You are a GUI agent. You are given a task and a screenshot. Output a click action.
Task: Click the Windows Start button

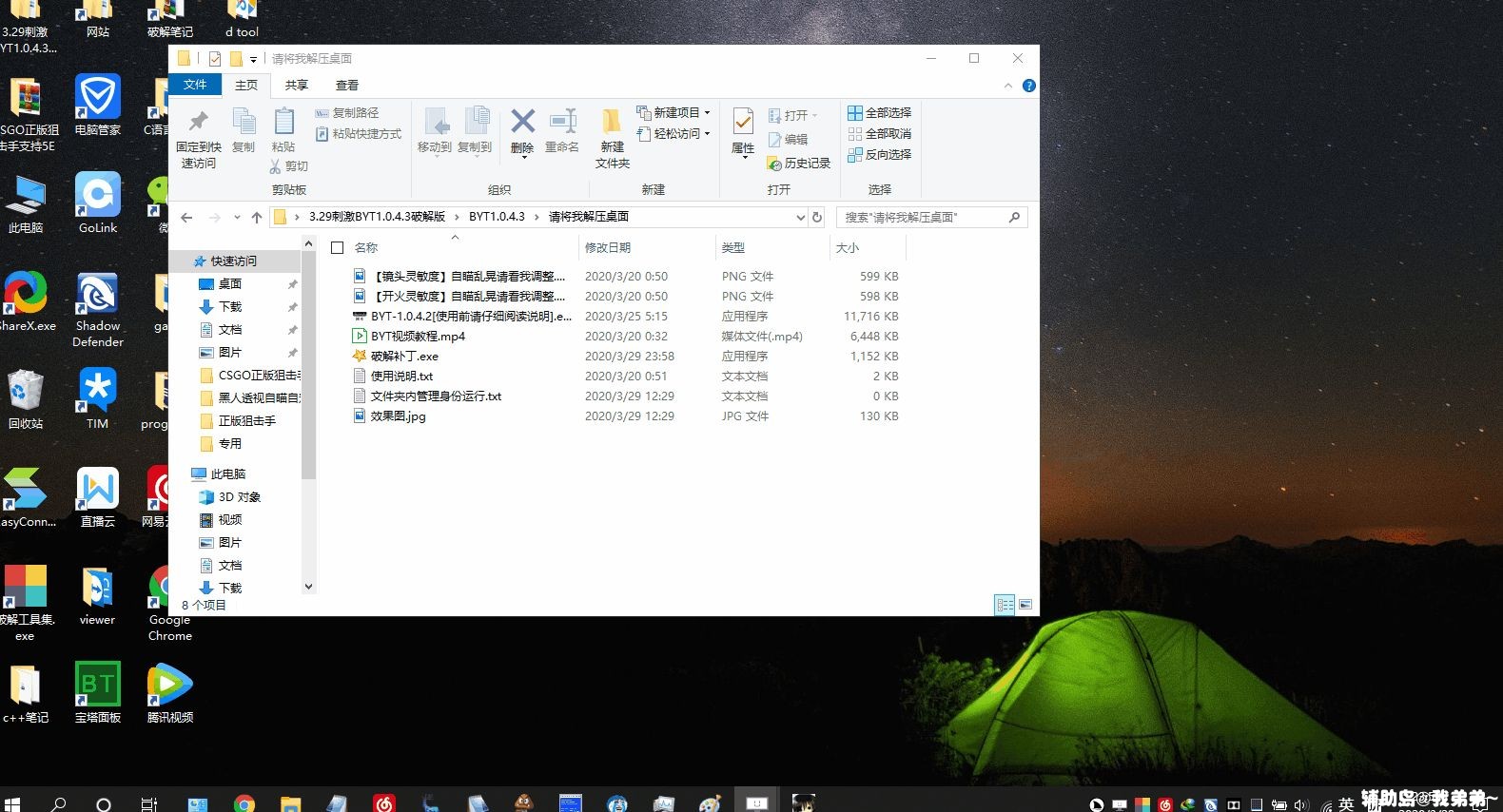click(11, 803)
